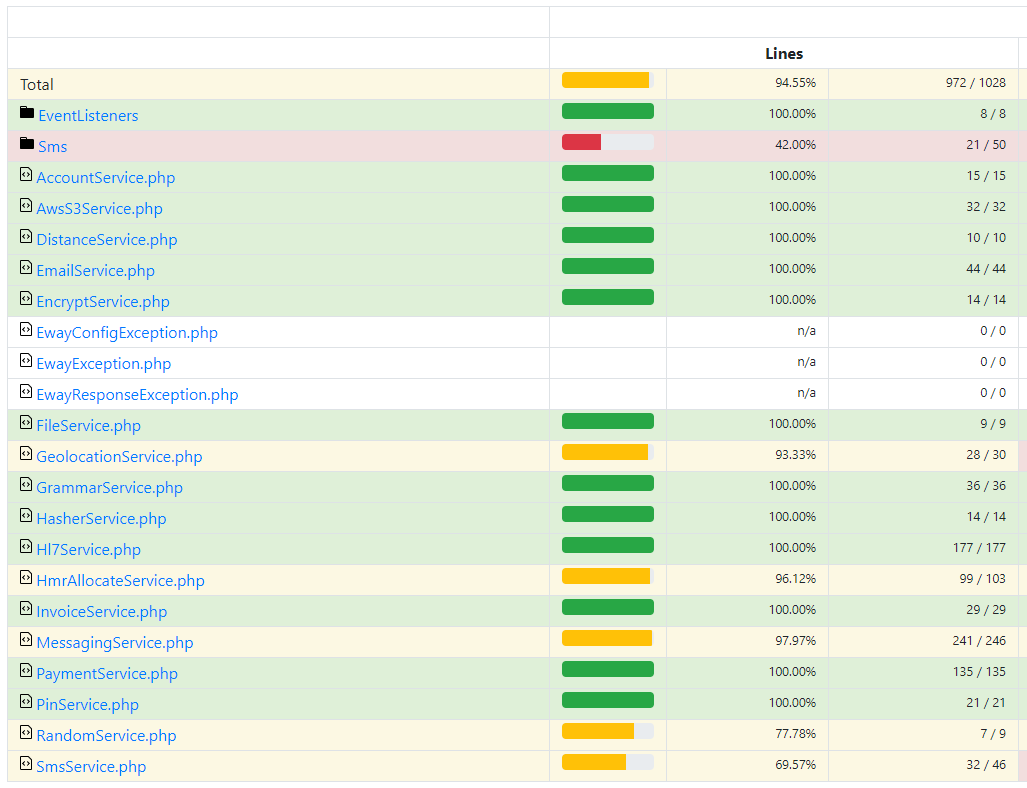The width and height of the screenshot is (1027, 788).
Task: Click the folder icon next to Sms
Action: click(x=27, y=143)
